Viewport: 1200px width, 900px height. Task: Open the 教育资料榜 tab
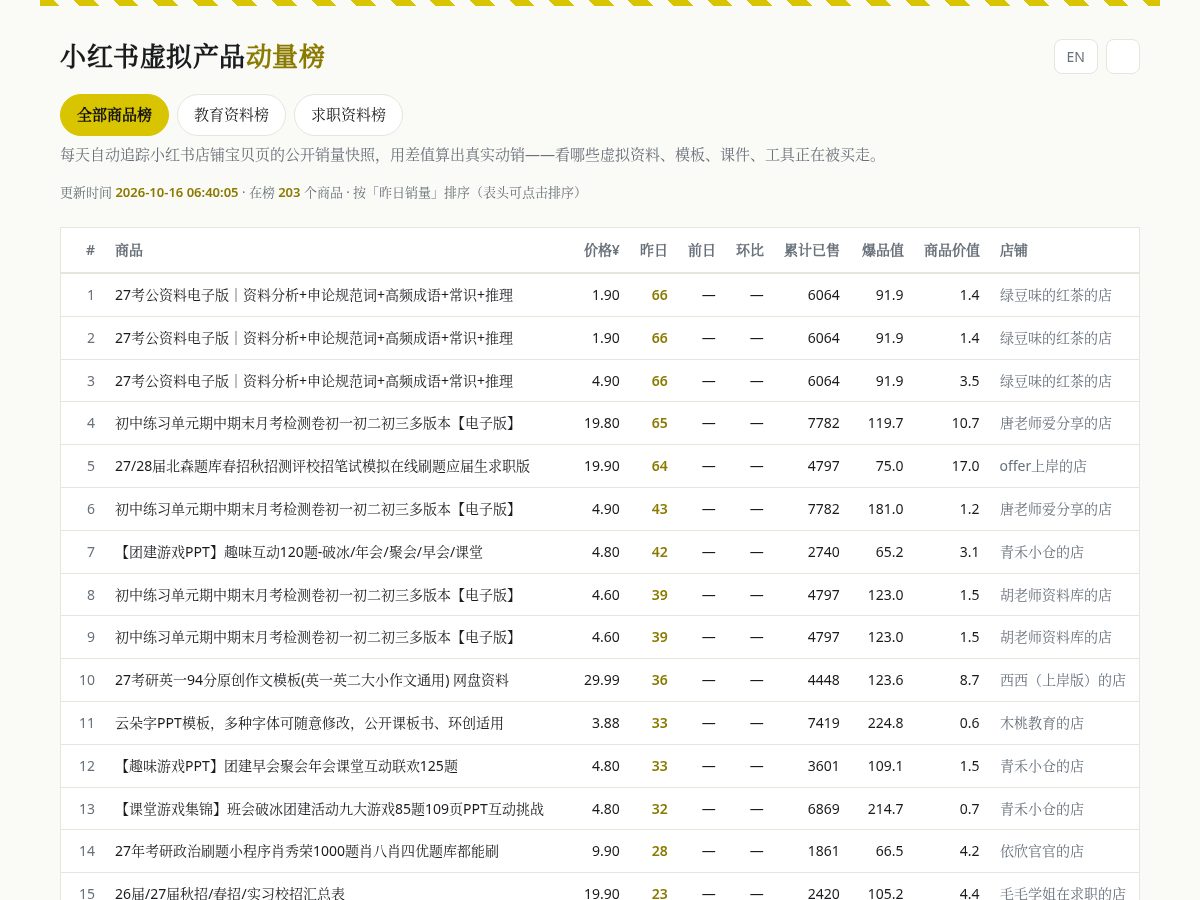(x=231, y=115)
